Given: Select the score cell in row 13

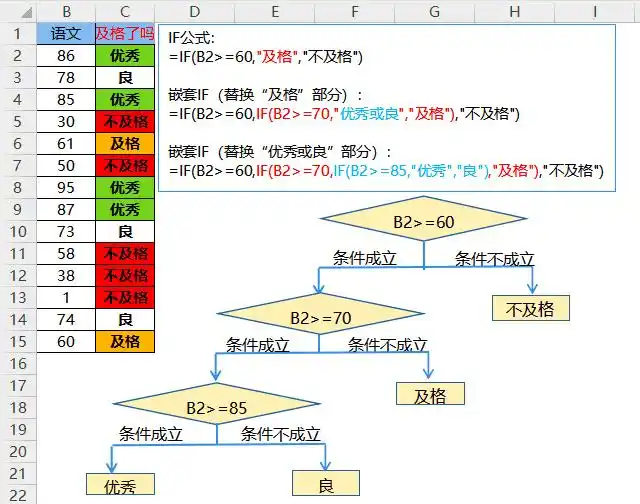Looking at the screenshot, I should (x=66, y=298).
